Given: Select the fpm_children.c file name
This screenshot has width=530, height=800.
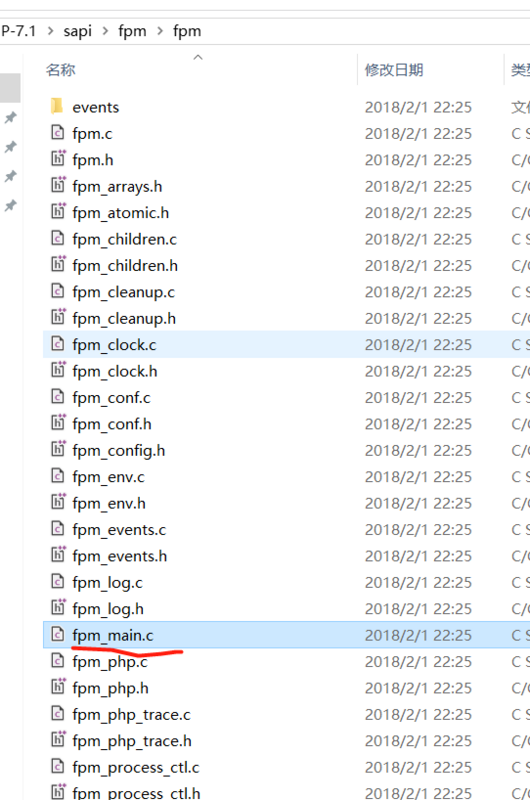Looking at the screenshot, I should [x=124, y=239].
